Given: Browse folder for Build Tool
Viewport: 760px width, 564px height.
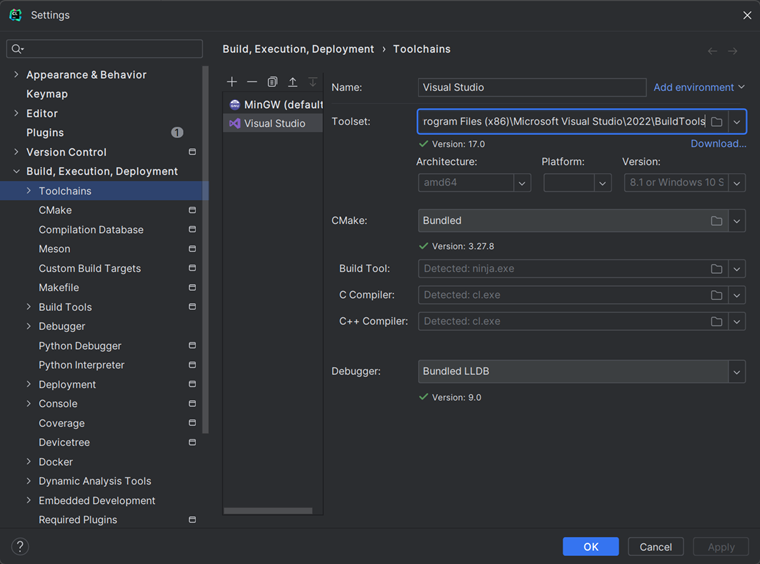Looking at the screenshot, I should pos(716,269).
